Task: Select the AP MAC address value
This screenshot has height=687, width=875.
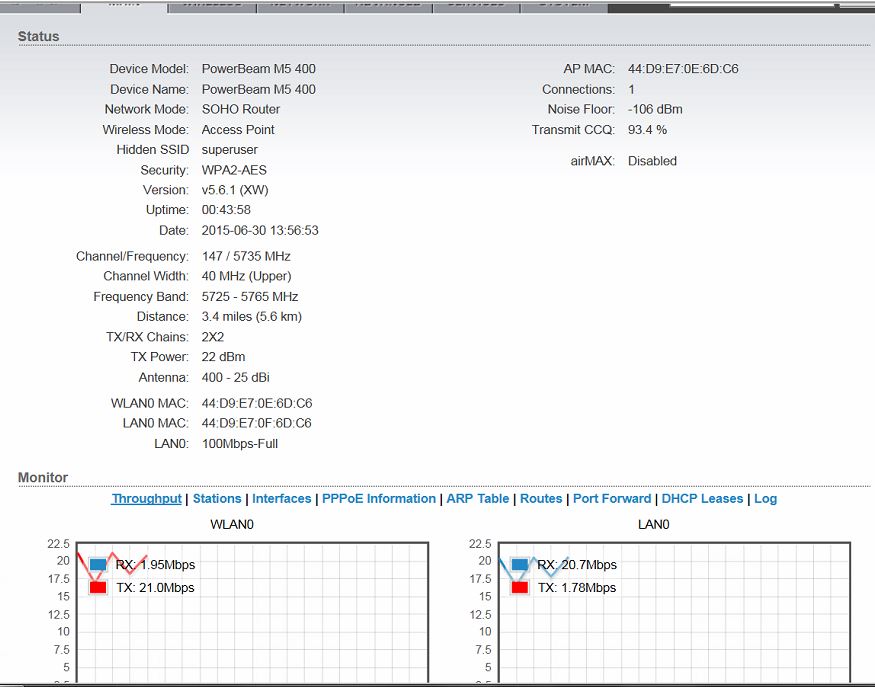Action: click(x=683, y=69)
